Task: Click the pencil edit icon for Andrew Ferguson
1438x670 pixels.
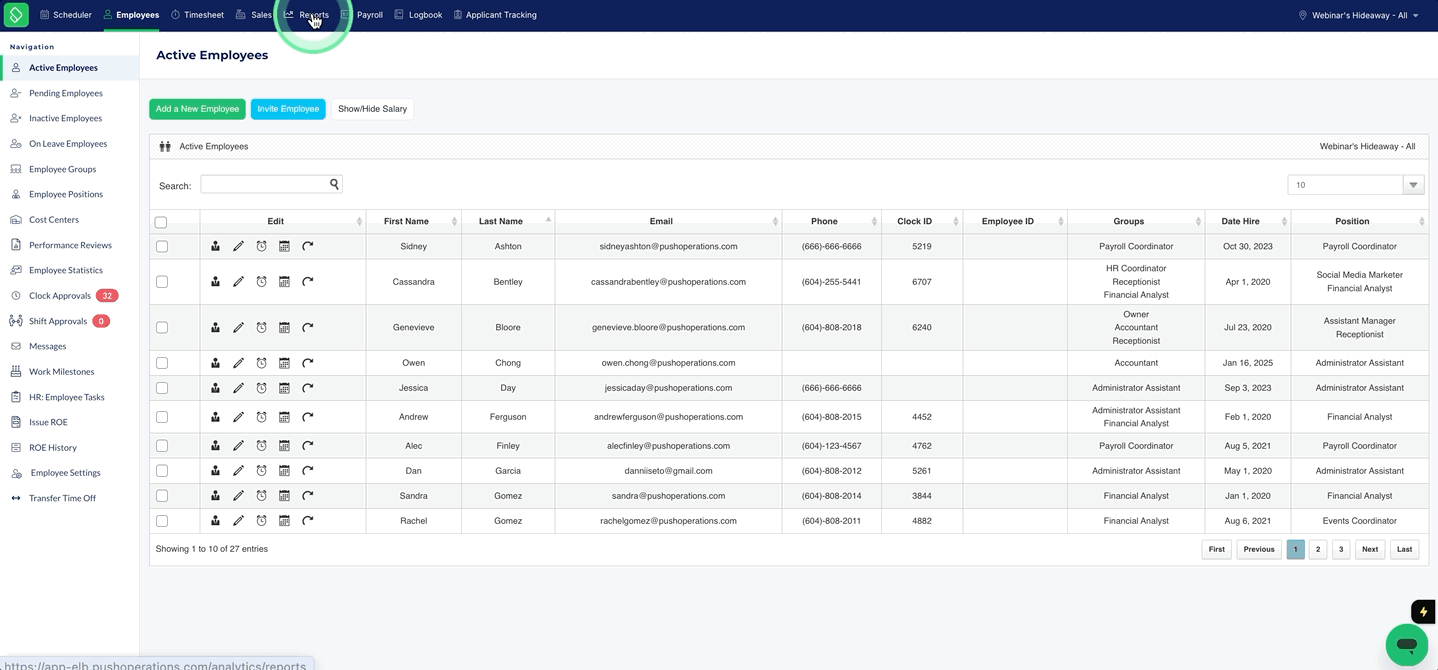Action: [238, 417]
